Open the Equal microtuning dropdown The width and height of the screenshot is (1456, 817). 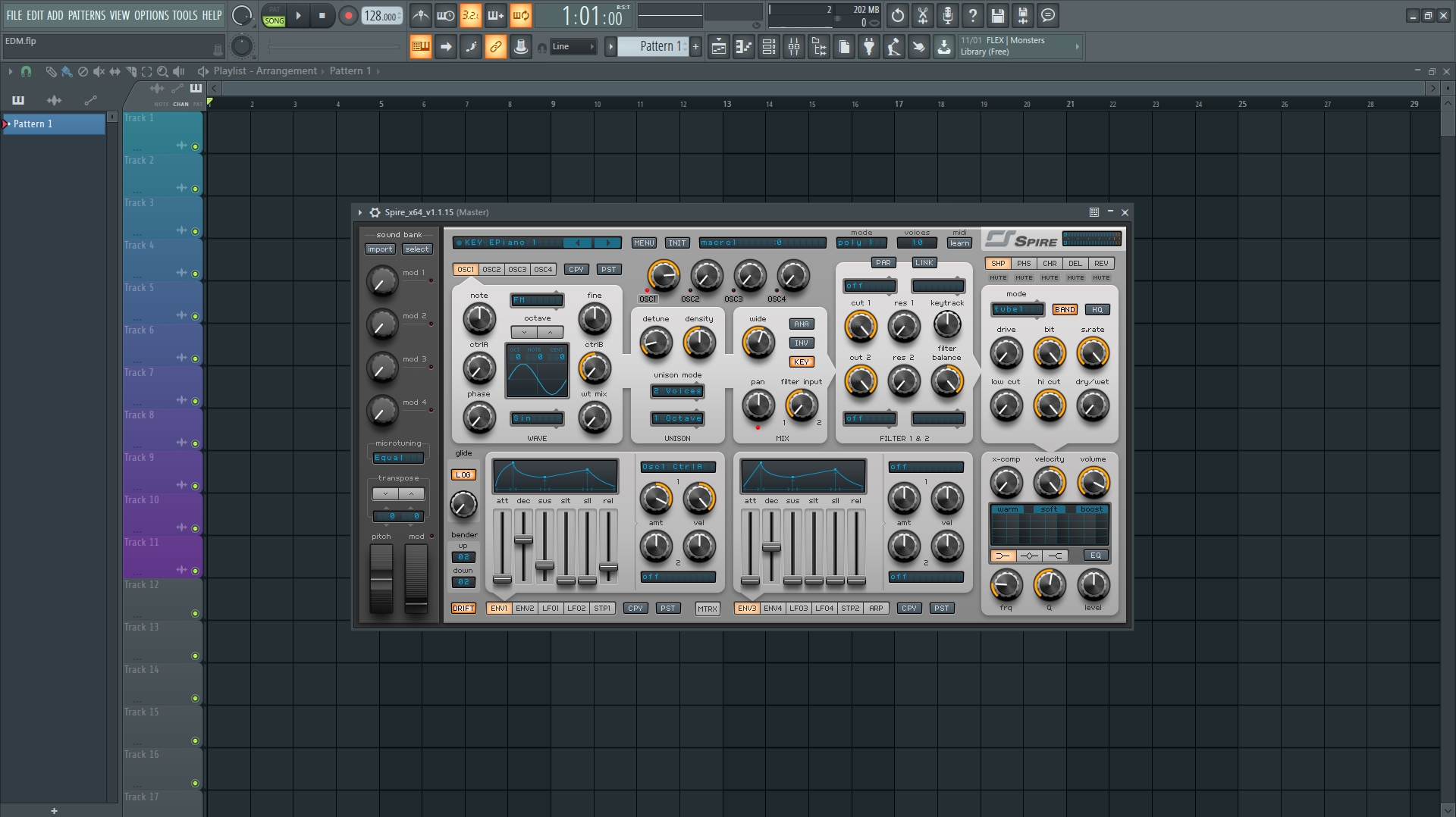pyautogui.click(x=398, y=458)
